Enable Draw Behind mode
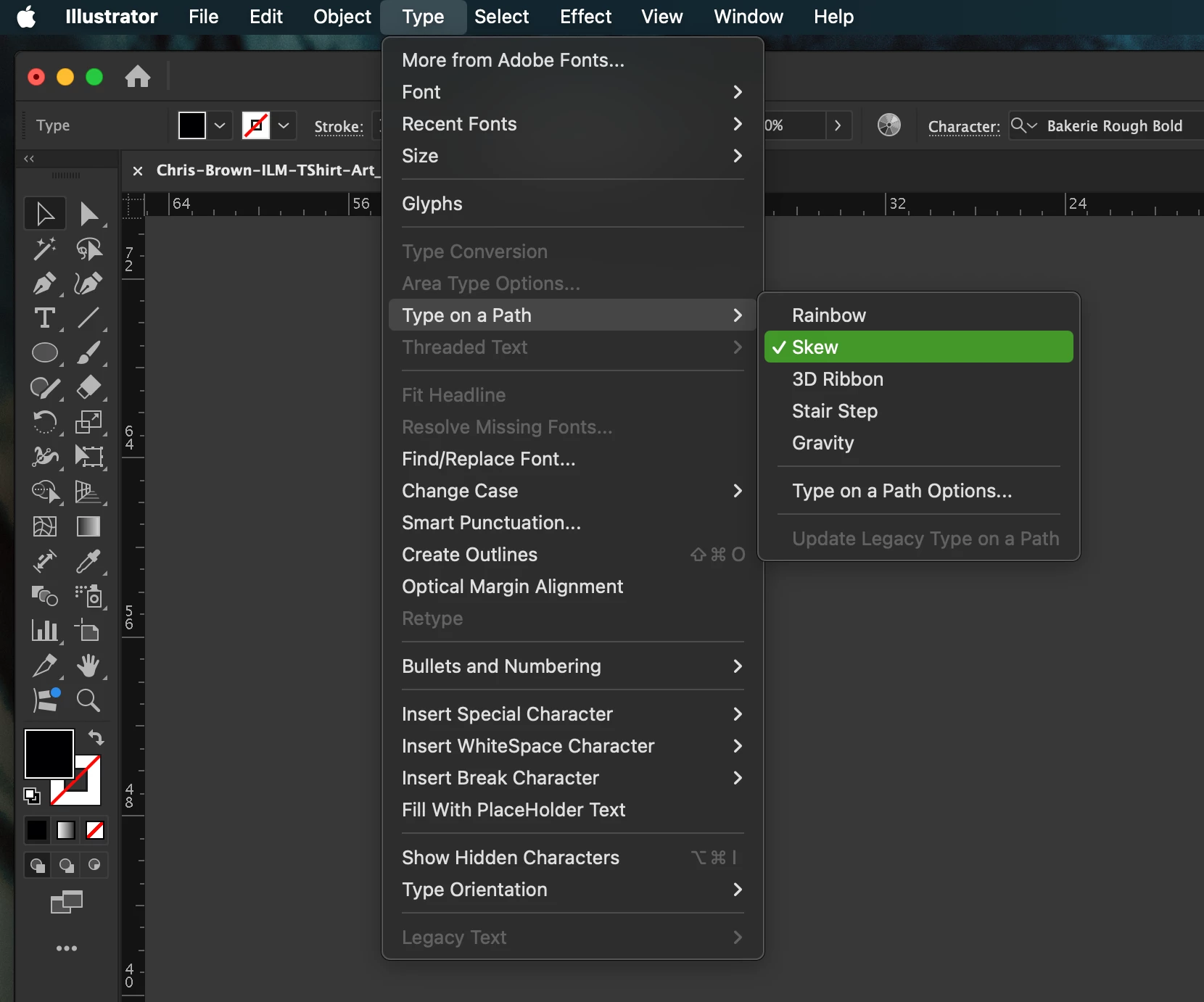The width and height of the screenshot is (1204, 1002). pyautogui.click(x=66, y=865)
